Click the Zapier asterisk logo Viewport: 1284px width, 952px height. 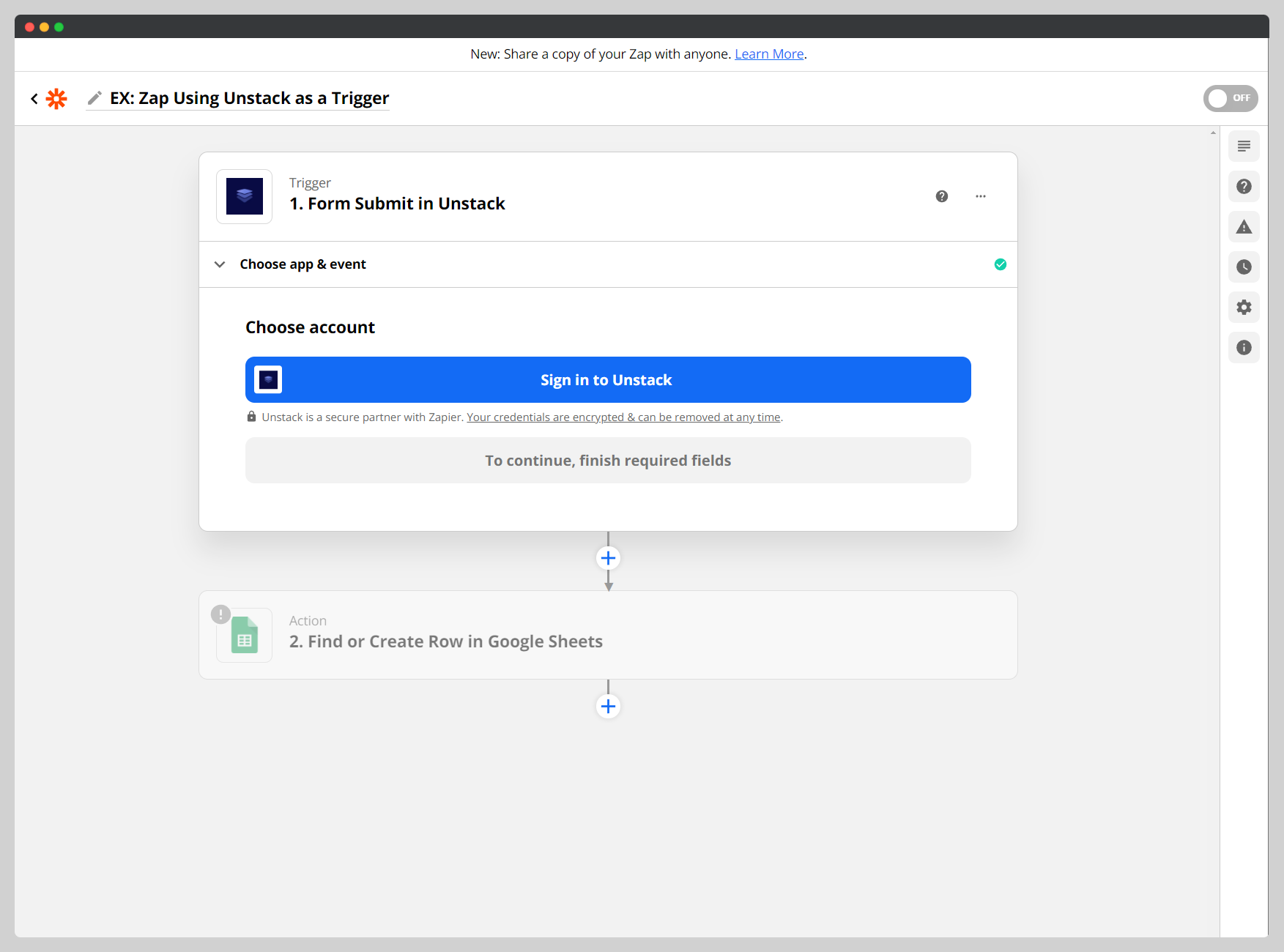[56, 98]
